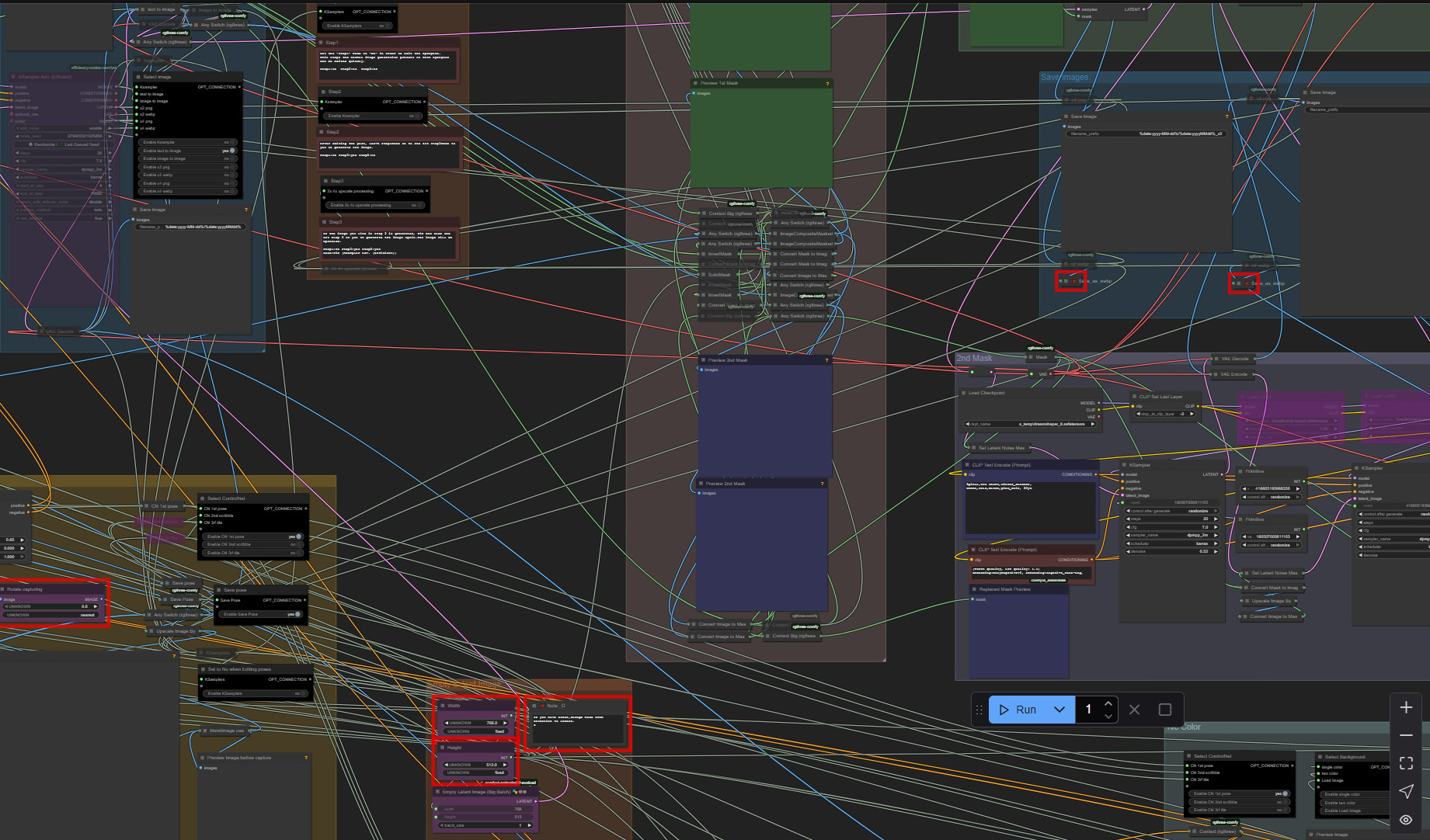Collapse the Preview 1st Mask node dot
The image size is (1430, 840).
(x=695, y=83)
